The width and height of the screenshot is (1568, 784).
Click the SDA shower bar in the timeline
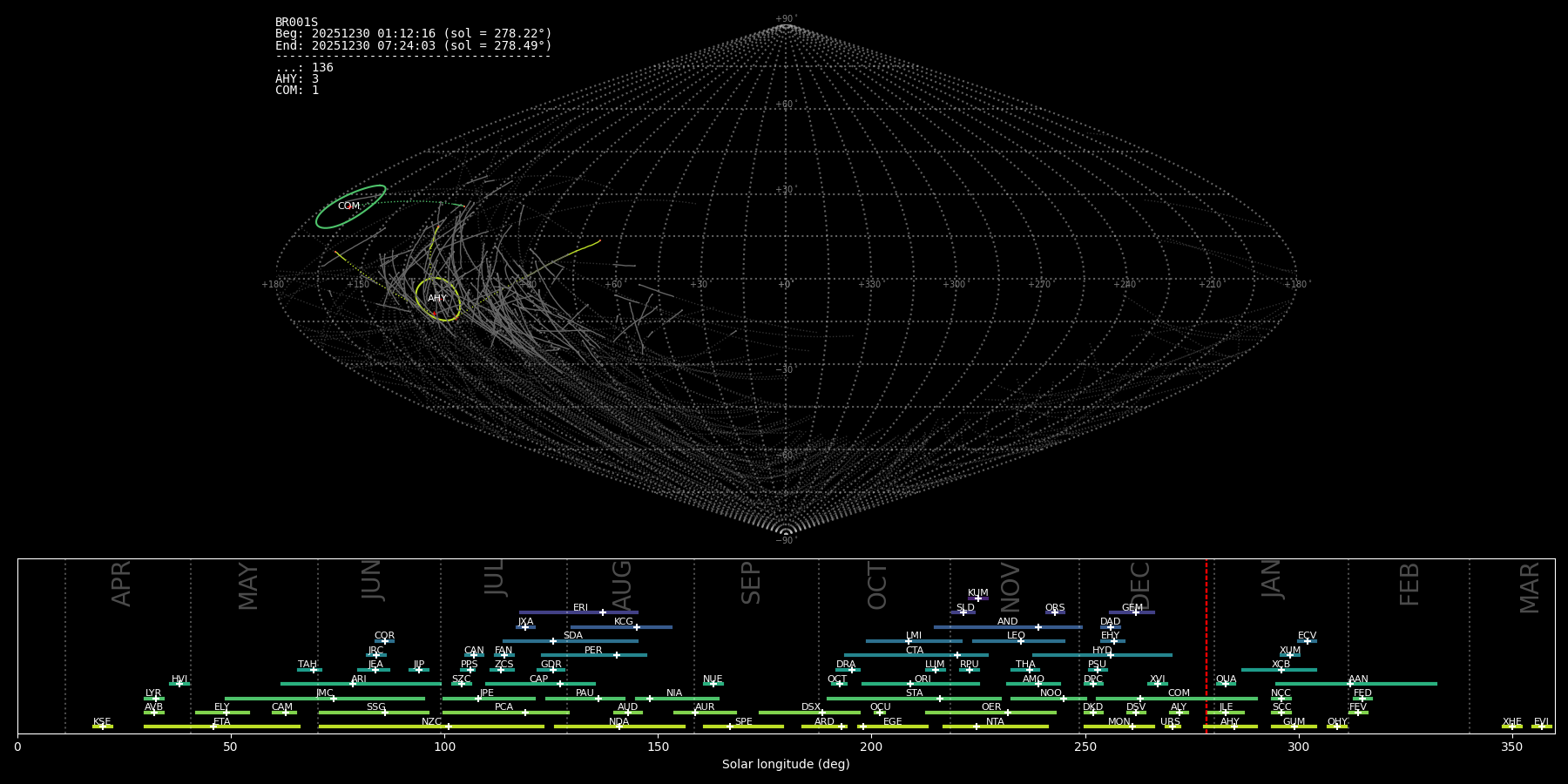[x=571, y=641]
